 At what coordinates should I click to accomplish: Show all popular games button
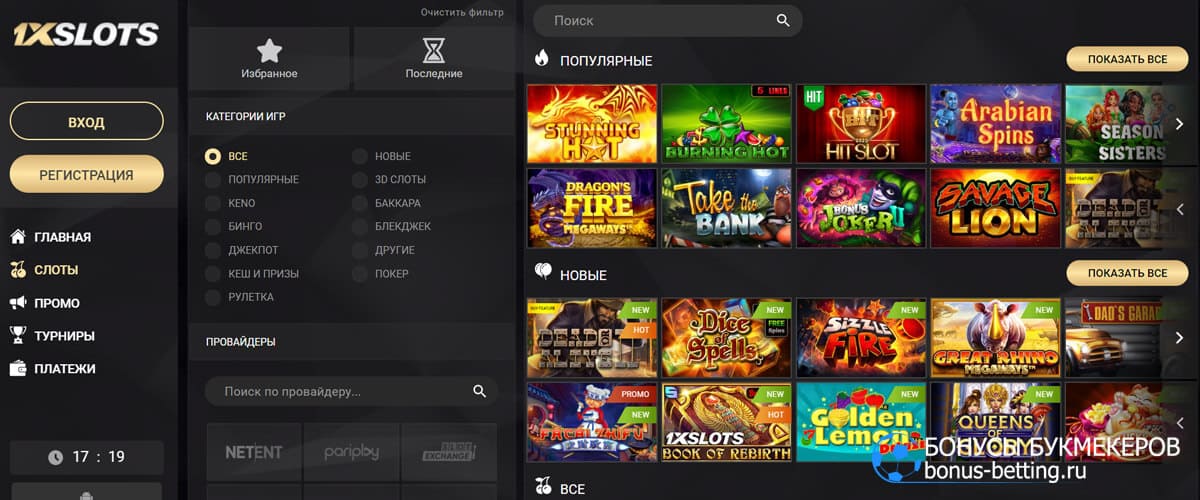(x=1127, y=59)
